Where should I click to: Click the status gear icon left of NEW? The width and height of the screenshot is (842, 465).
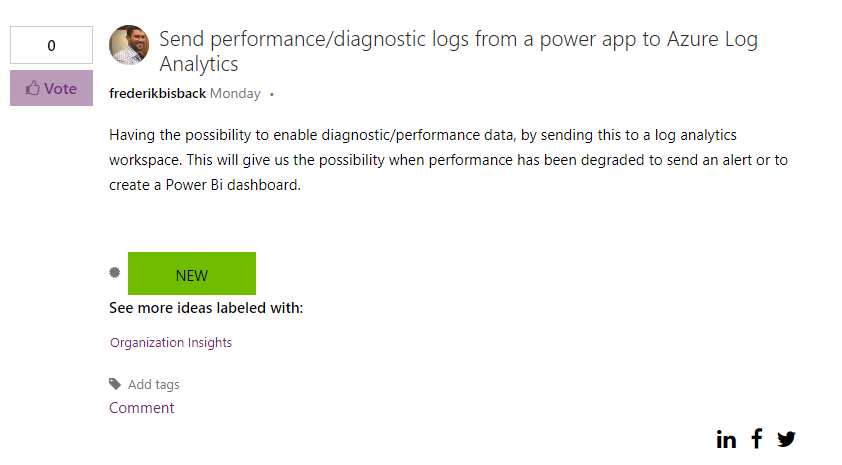pos(115,273)
